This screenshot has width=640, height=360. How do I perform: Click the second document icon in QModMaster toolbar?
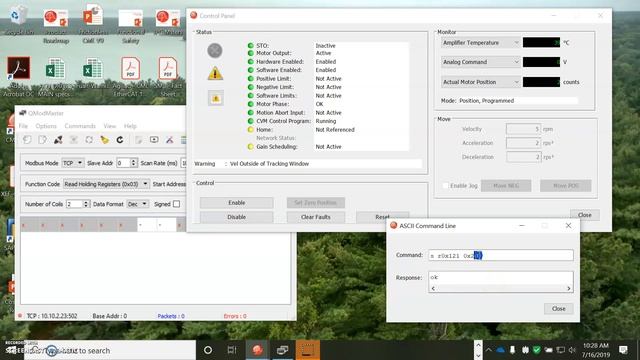(42, 140)
